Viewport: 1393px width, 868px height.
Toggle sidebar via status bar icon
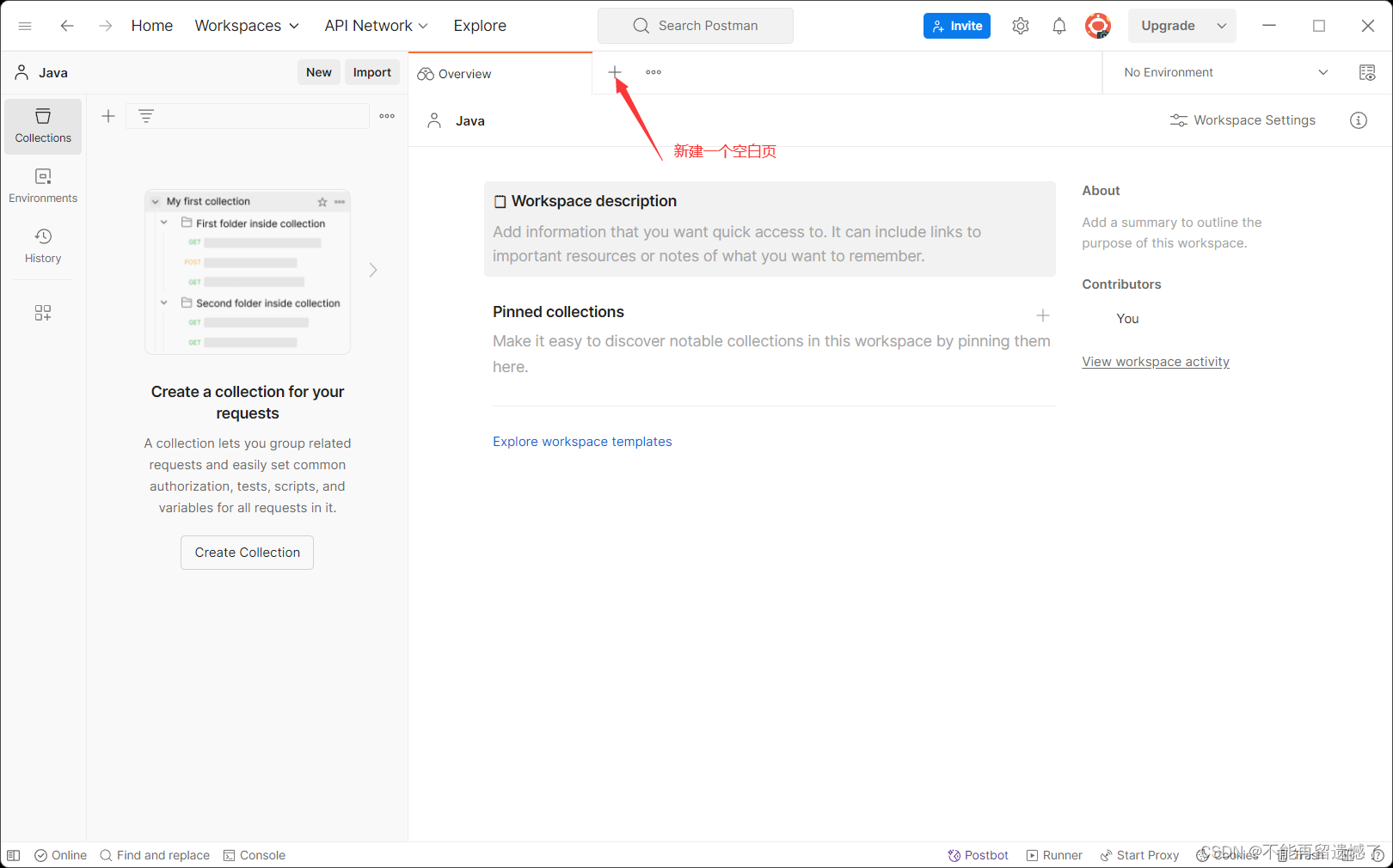[x=14, y=855]
